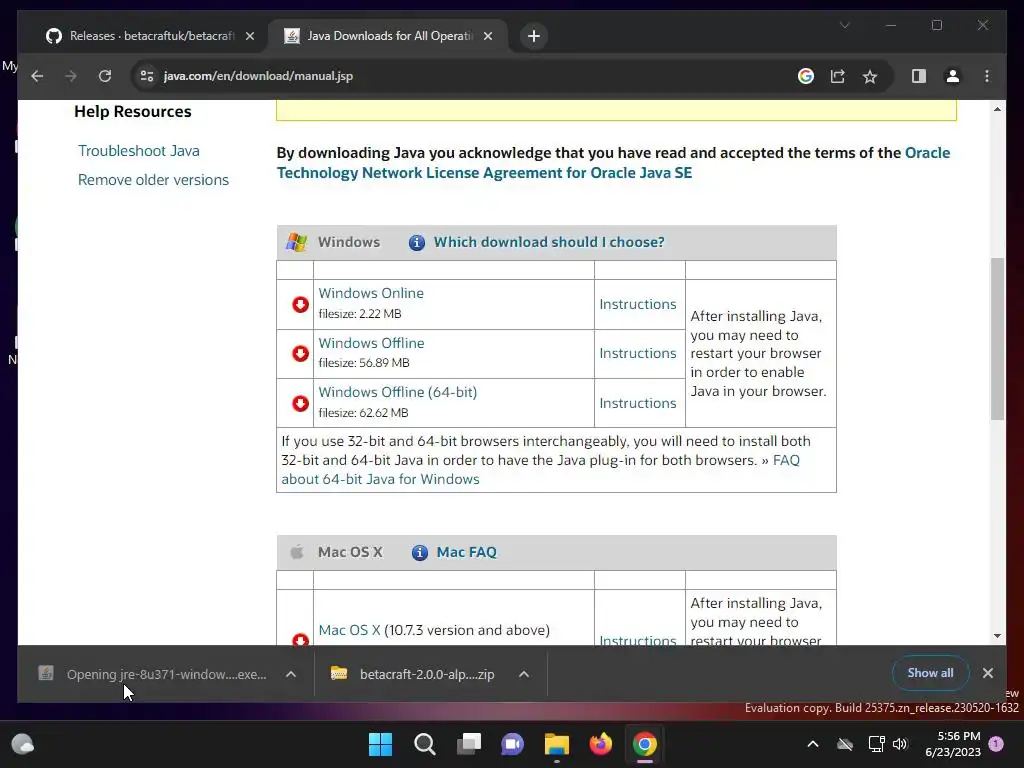Open the volume control in system tray

point(900,744)
